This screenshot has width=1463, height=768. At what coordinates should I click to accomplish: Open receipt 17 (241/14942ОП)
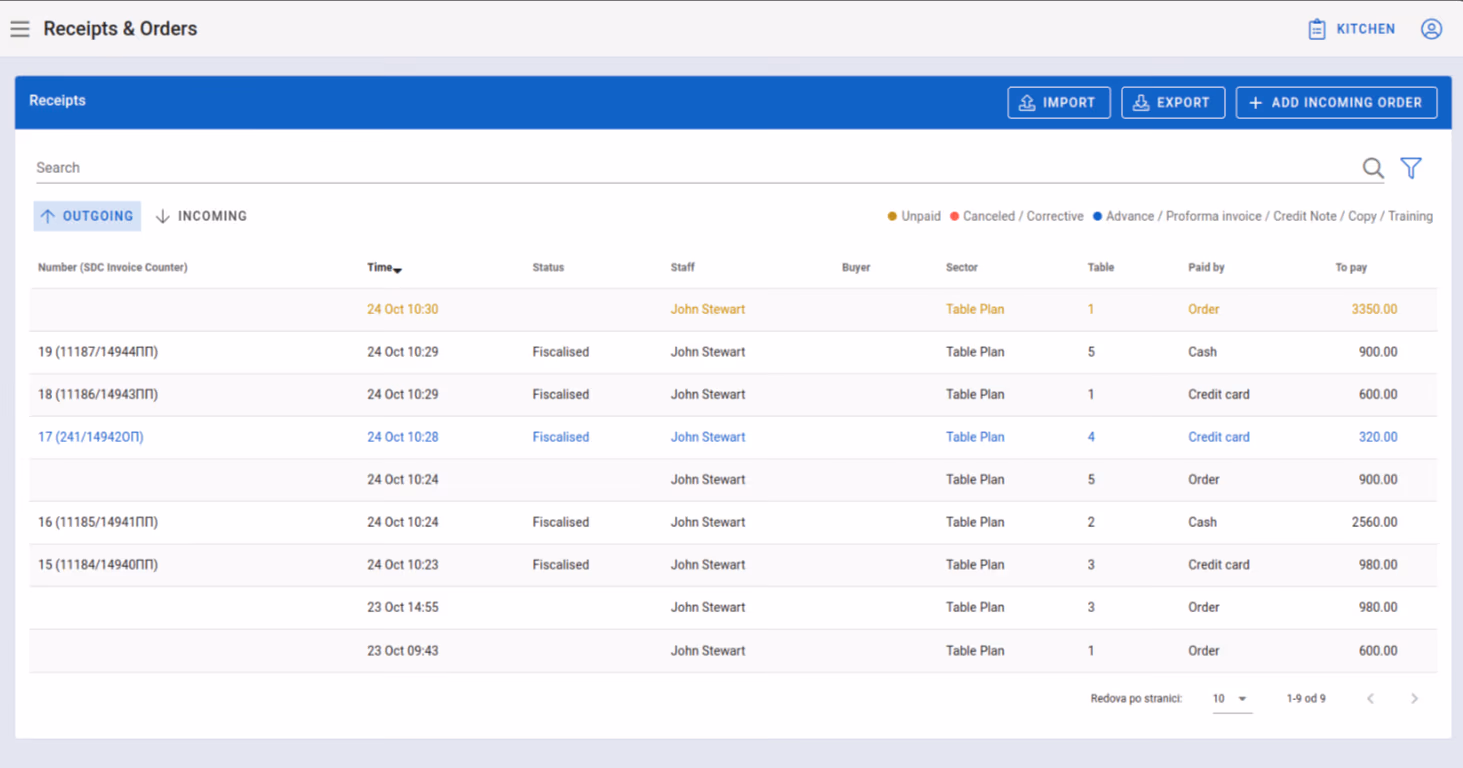tap(733, 437)
